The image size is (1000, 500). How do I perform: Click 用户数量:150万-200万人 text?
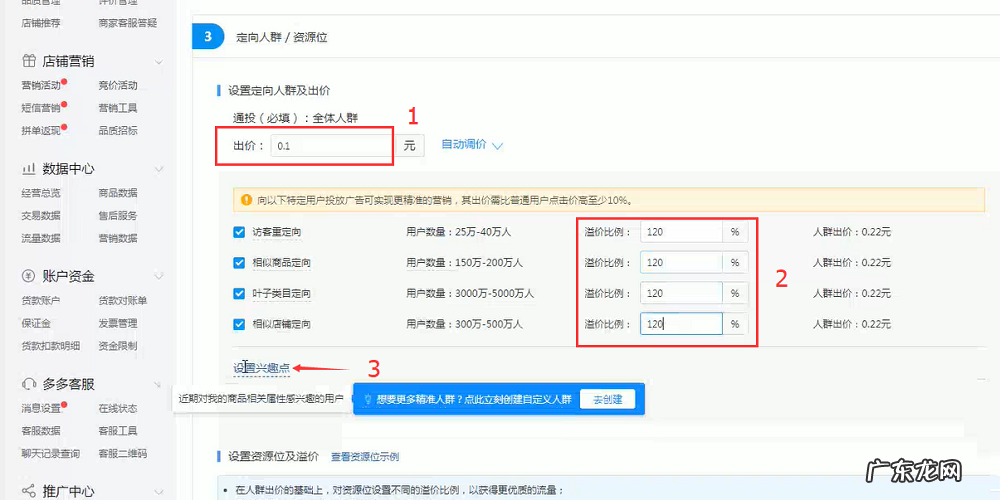click(465, 263)
